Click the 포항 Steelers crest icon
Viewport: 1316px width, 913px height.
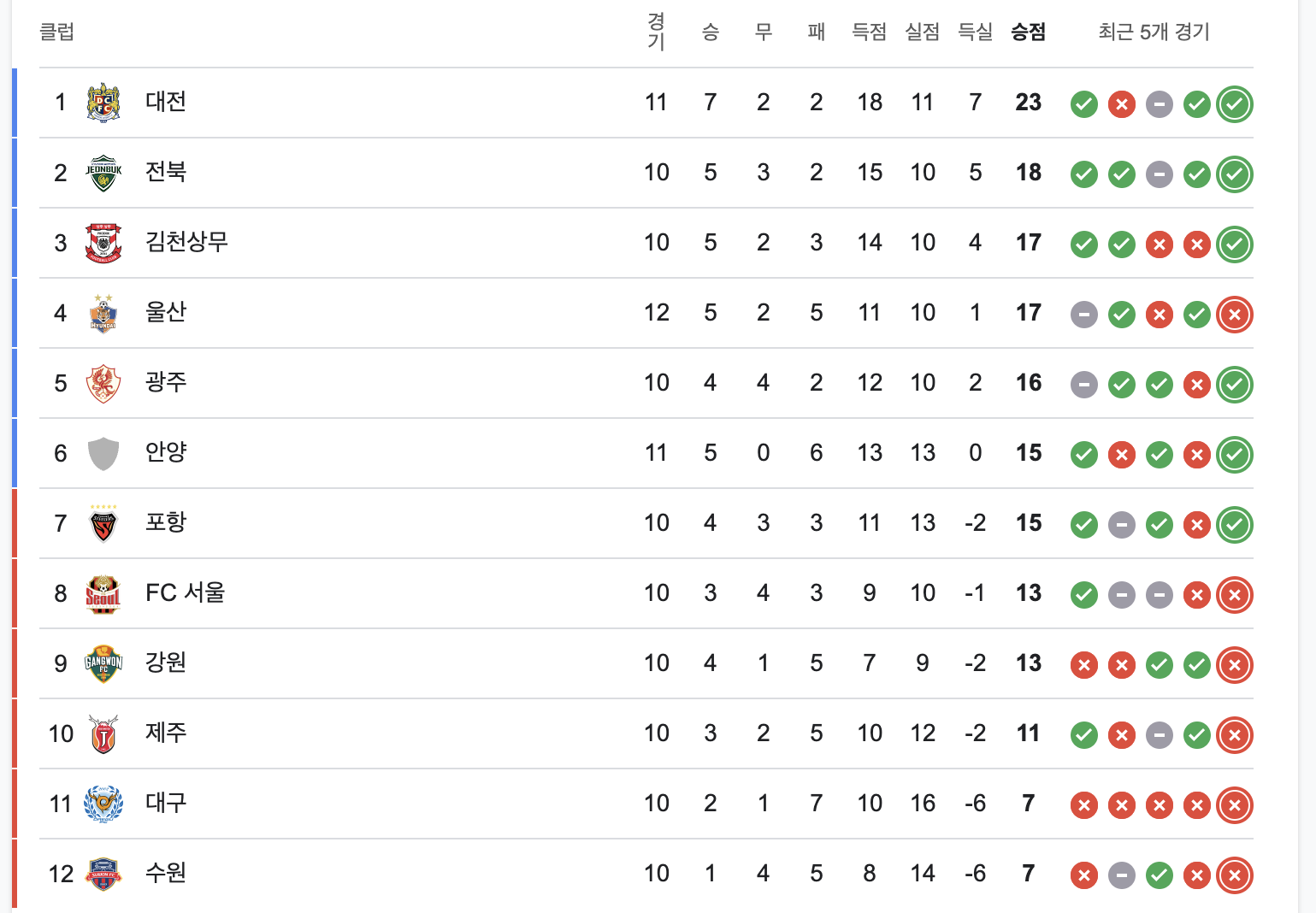tap(103, 523)
